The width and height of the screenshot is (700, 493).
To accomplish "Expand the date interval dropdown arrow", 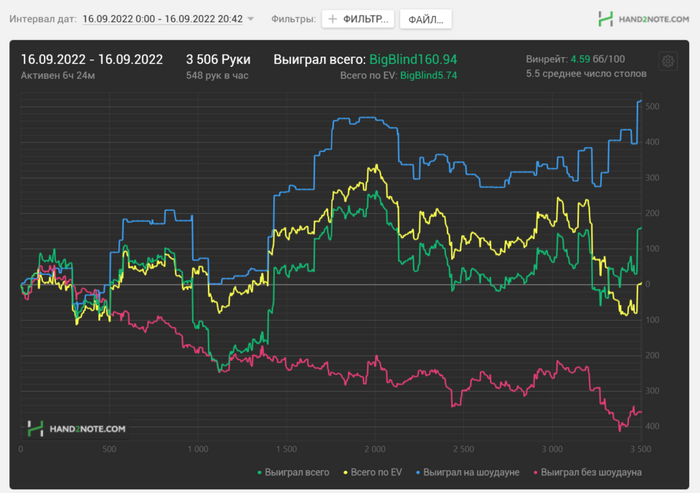I will (x=251, y=19).
